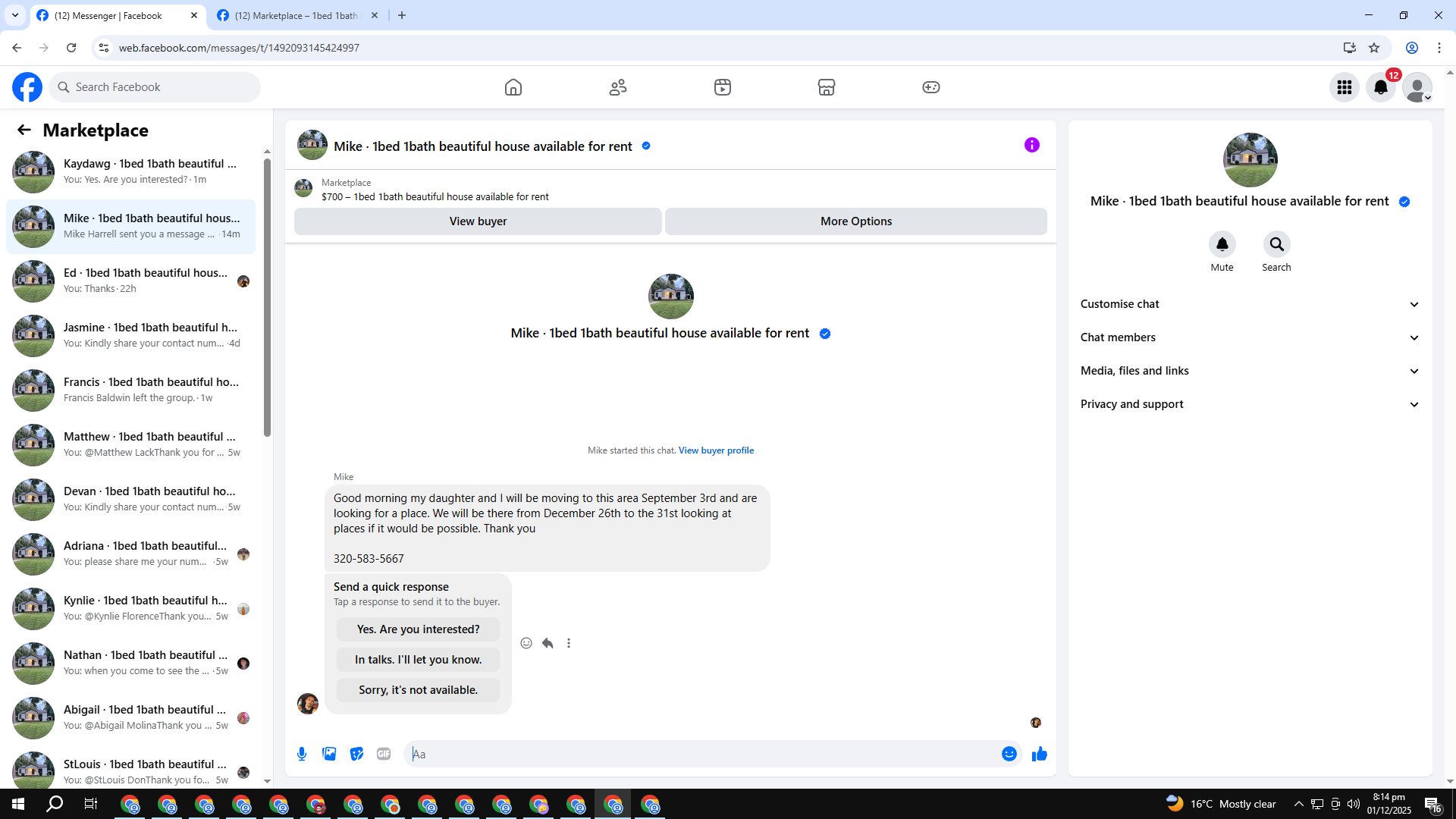Open Marketplace storefront icon in navigation
Viewport: 1456px width, 819px height.
pos(827,87)
